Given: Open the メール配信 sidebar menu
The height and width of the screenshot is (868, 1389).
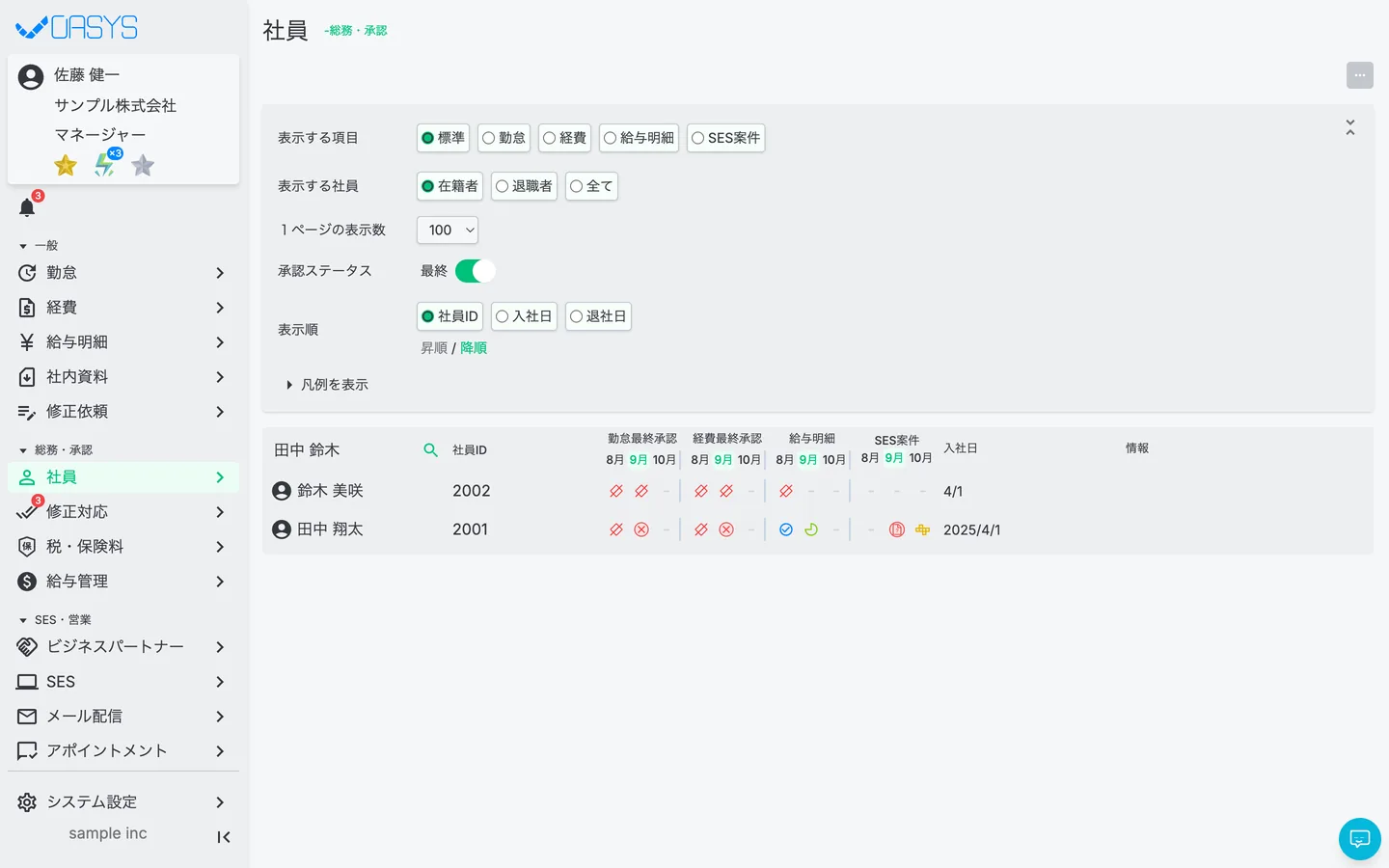Looking at the screenshot, I should pyautogui.click(x=123, y=717).
